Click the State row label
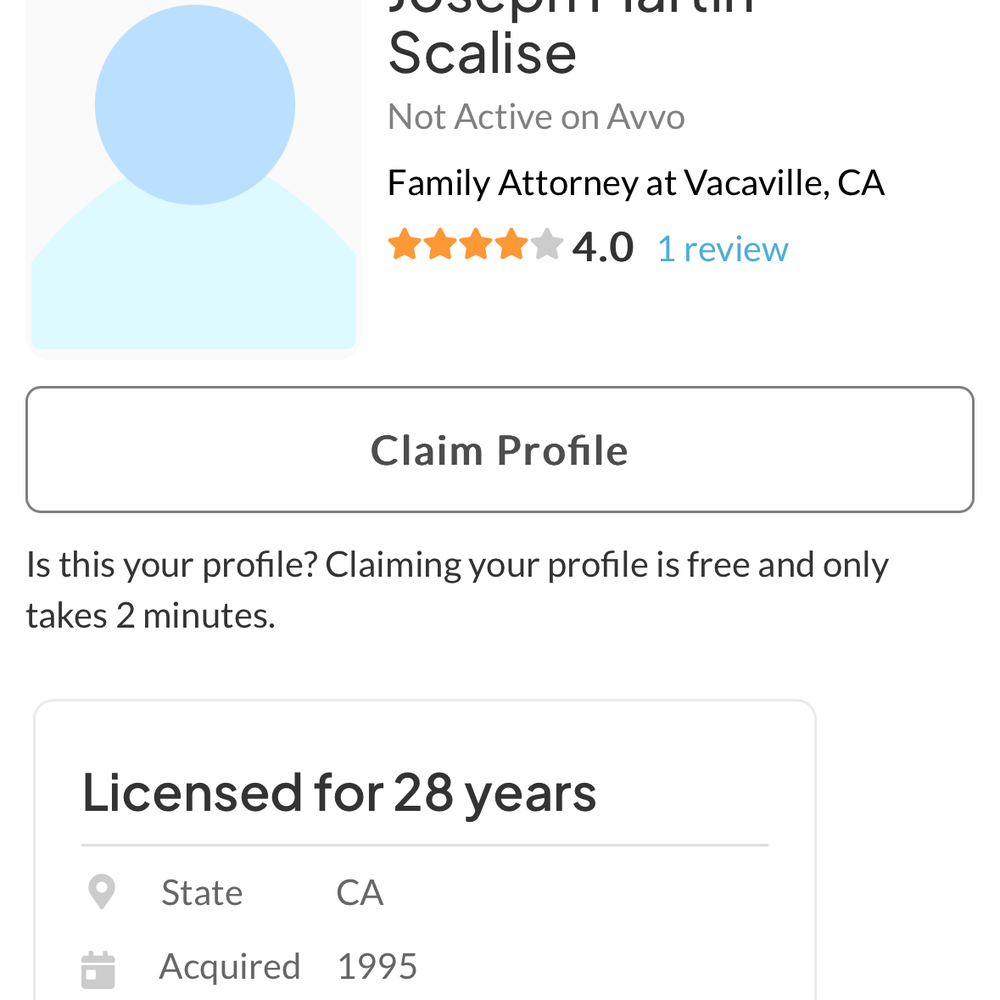The height and width of the screenshot is (1000, 1000). [201, 891]
